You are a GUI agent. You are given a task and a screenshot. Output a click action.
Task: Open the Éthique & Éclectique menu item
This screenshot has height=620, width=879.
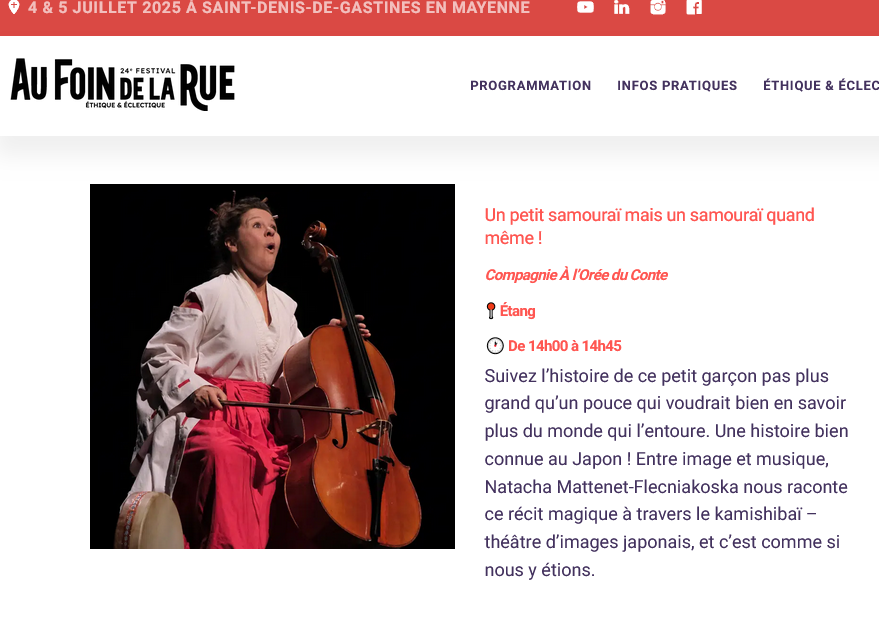(x=821, y=85)
